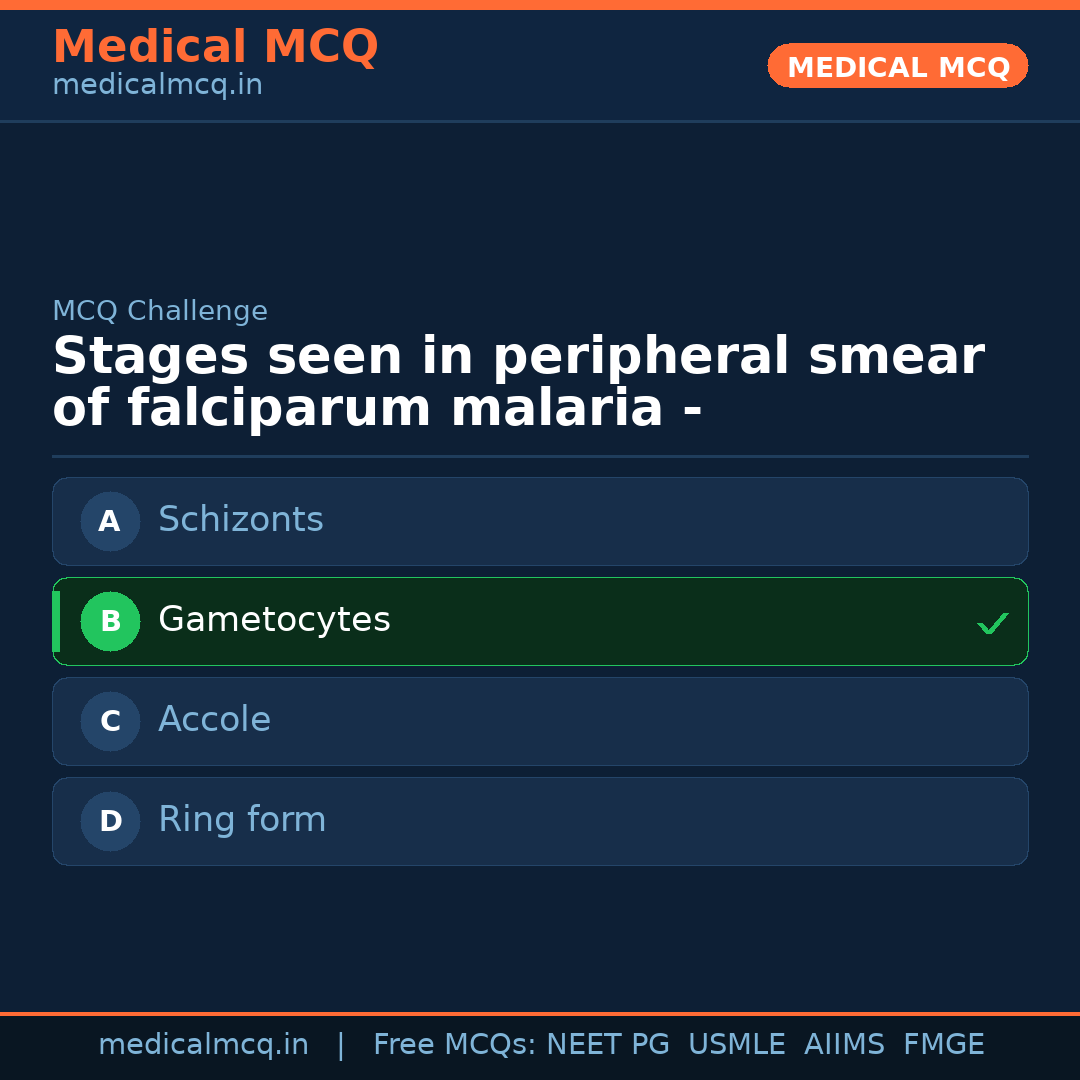Image resolution: width=1080 pixels, height=1080 pixels.
Task: Click the Medical MCQ orange logo text
Action: pyautogui.click(x=215, y=47)
